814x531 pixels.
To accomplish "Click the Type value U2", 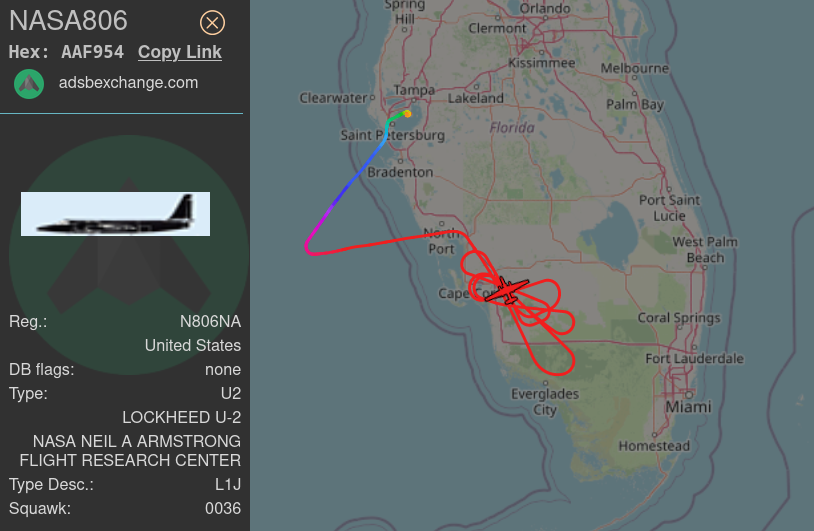I will (230, 393).
